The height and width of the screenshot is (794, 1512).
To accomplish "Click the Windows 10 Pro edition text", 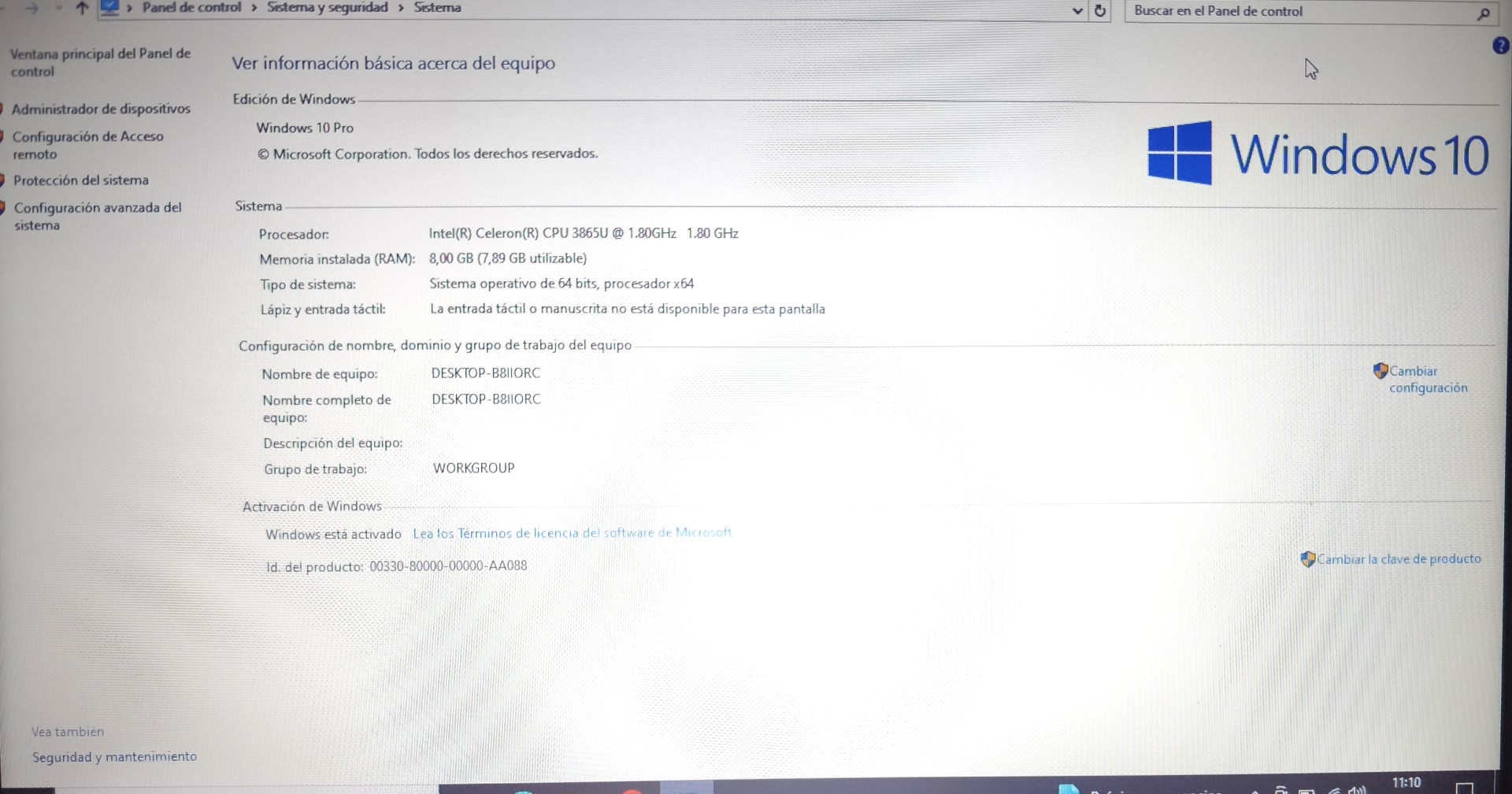I will (x=305, y=128).
